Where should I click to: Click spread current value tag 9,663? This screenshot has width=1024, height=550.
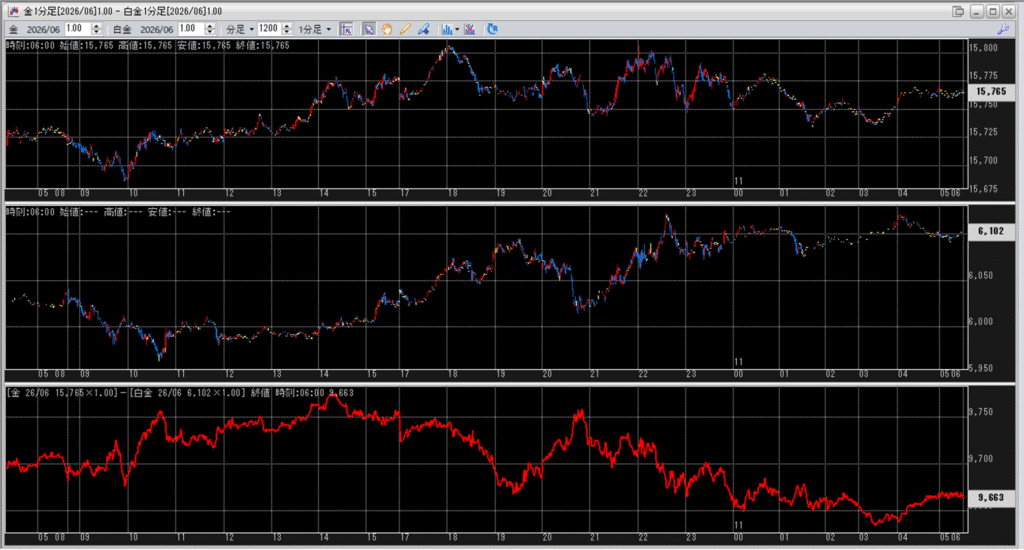[x=991, y=498]
